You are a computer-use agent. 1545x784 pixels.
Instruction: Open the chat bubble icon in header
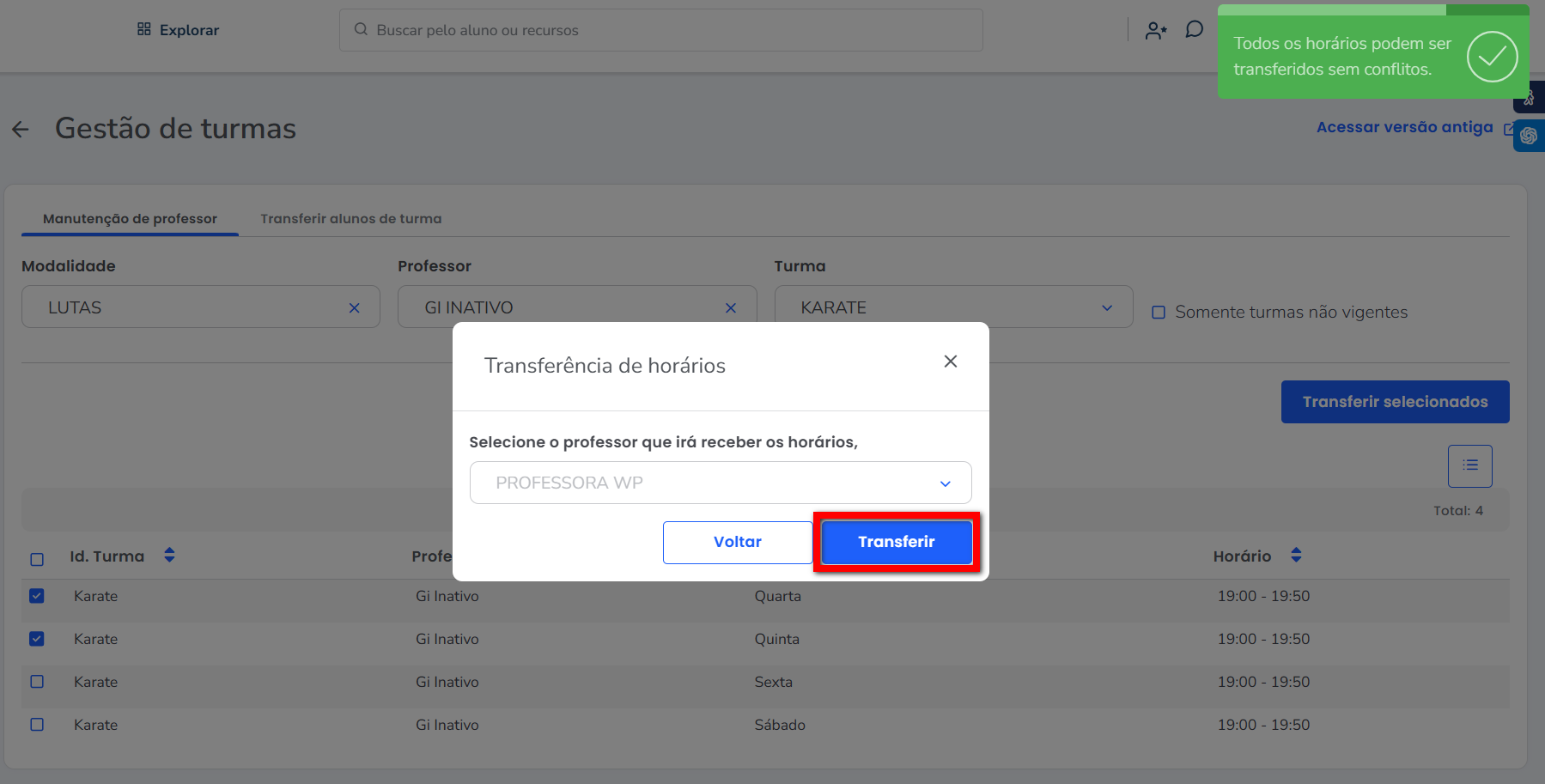(x=1194, y=30)
